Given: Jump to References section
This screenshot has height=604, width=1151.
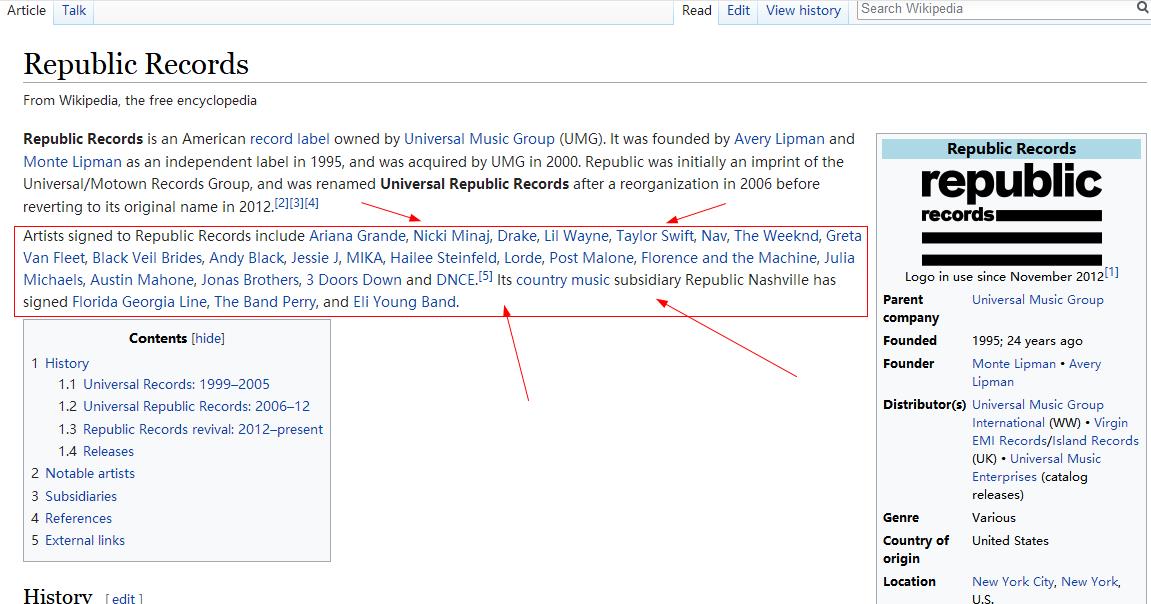Looking at the screenshot, I should [x=78, y=518].
